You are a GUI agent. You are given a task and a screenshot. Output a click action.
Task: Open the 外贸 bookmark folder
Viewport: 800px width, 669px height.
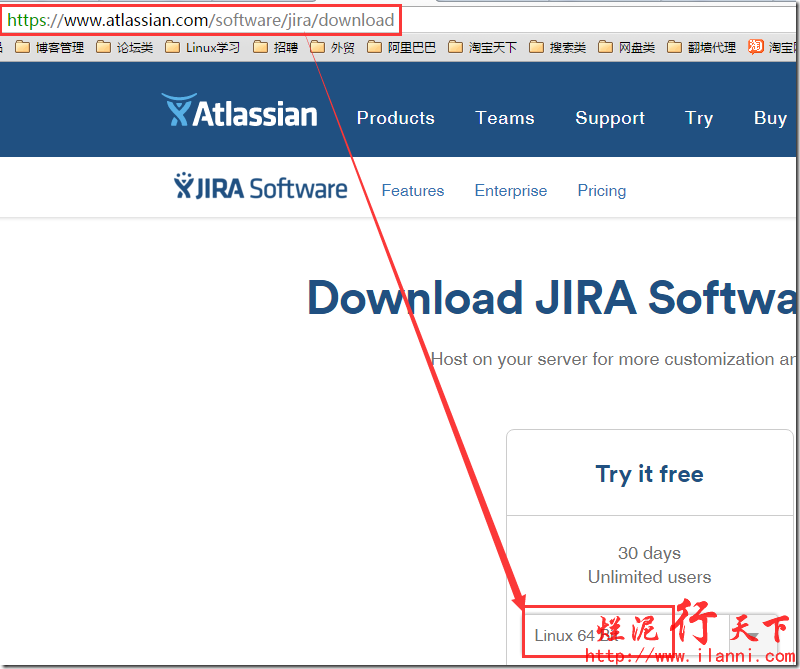332,47
